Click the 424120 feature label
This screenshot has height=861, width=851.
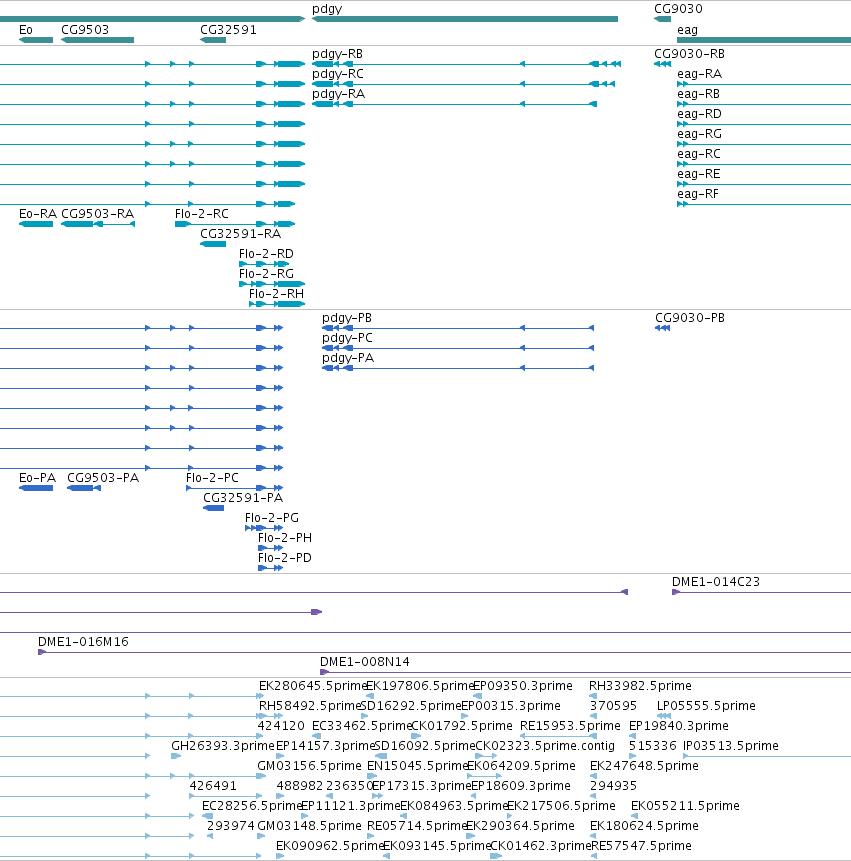pos(281,726)
